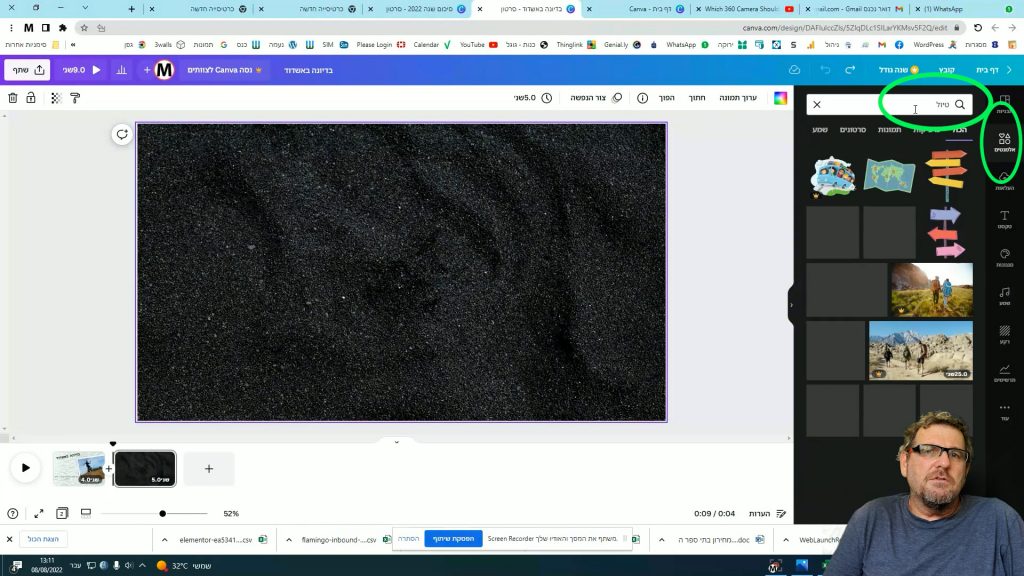Open the Styles palette sidebar panel
1024x576 pixels.
(1004, 257)
